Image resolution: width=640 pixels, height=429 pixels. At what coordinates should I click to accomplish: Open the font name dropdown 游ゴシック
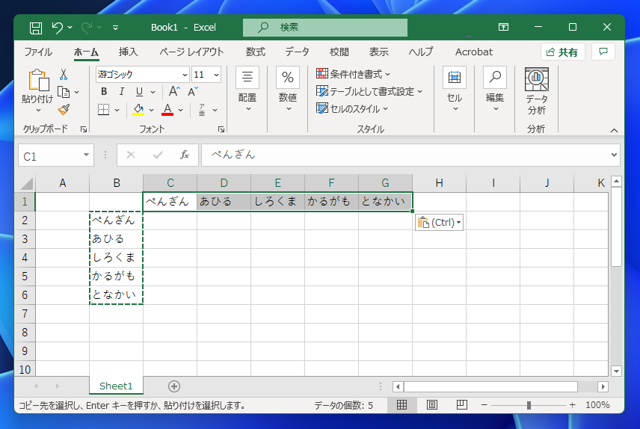click(184, 75)
